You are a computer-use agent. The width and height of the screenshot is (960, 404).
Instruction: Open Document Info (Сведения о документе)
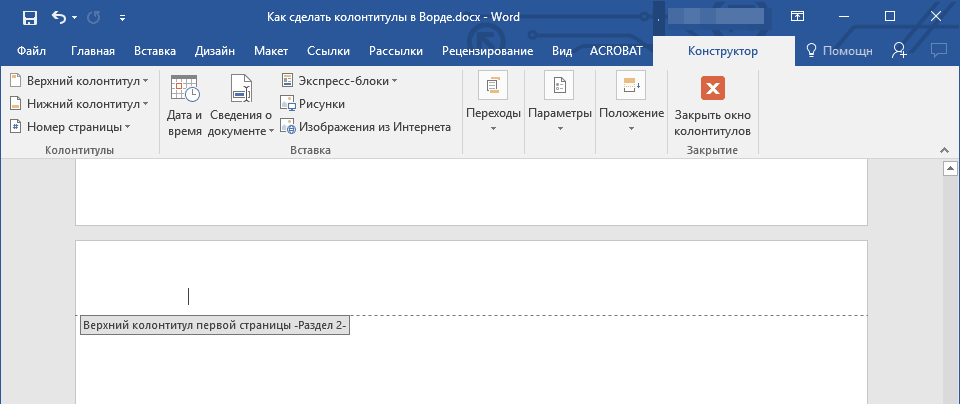click(241, 107)
